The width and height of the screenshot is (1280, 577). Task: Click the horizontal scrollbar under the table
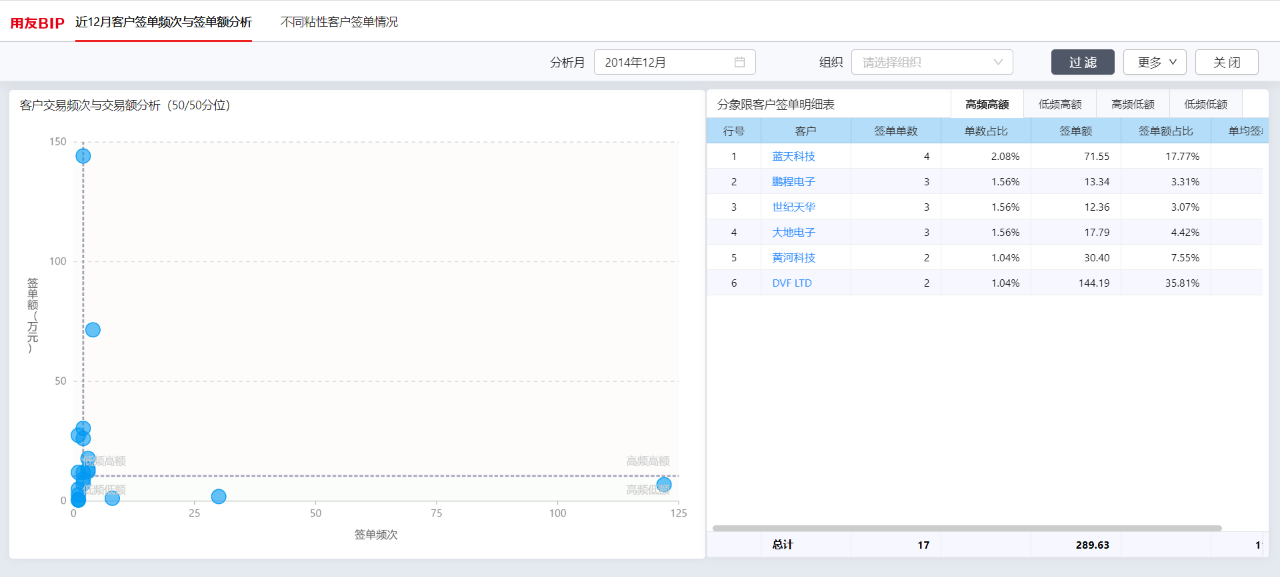[967, 528]
